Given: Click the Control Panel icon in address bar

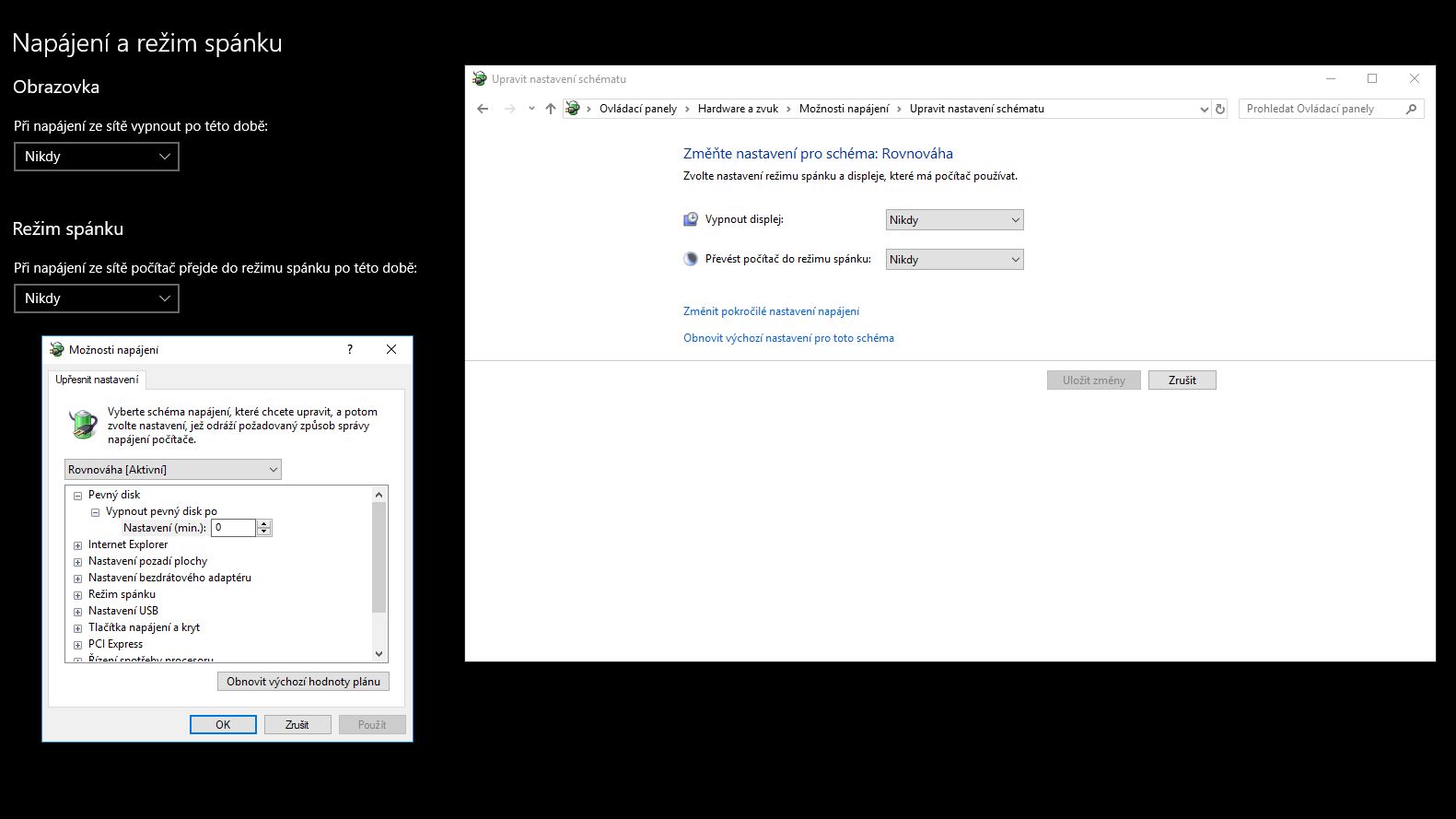Looking at the screenshot, I should click(x=573, y=109).
